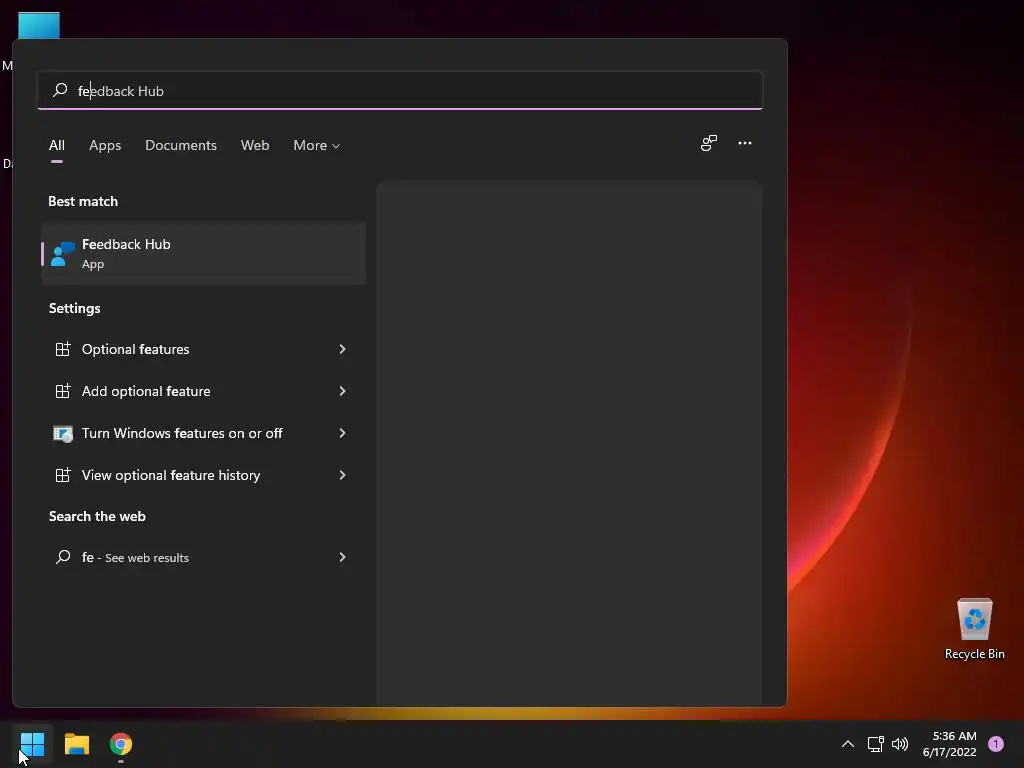Click the search magnifier icon in search box
This screenshot has height=768, width=1024.
(x=60, y=90)
